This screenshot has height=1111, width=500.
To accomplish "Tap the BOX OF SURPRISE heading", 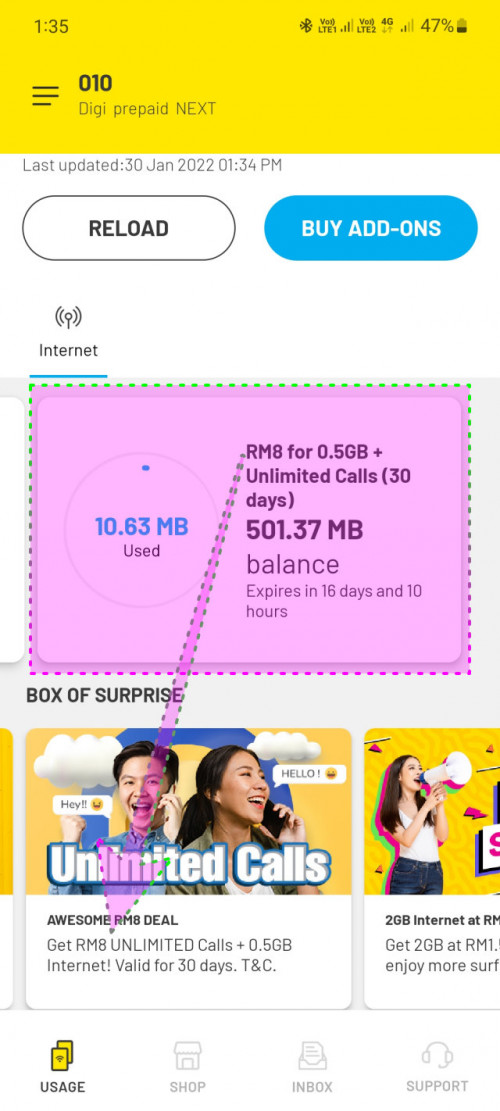I will tap(104, 695).
